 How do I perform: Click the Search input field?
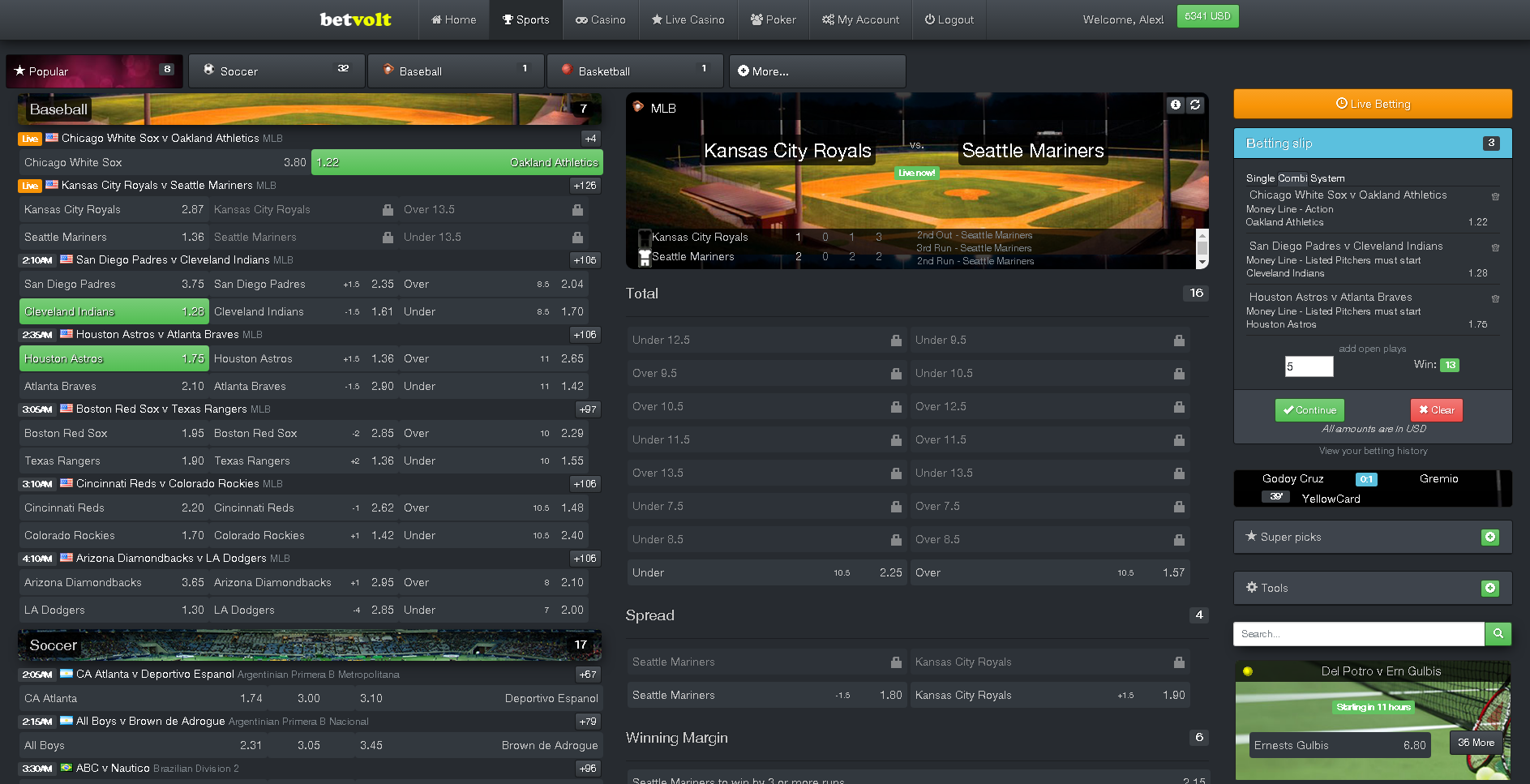[1359, 634]
